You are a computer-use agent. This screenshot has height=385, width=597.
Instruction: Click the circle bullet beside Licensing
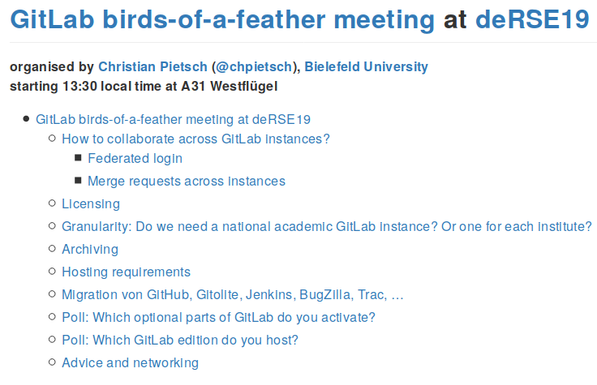click(52, 203)
